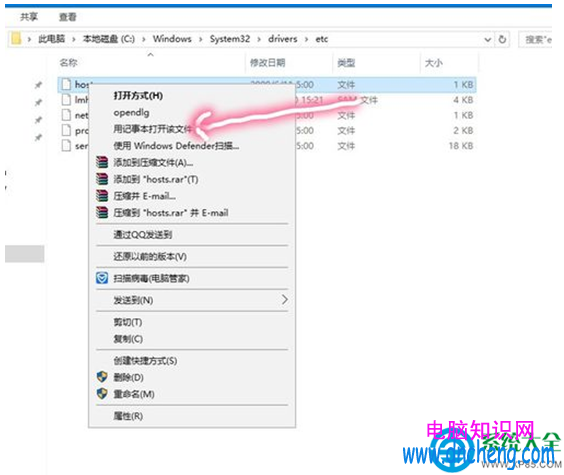564x475 pixels.
Task: Choose 扫描病毒(电脑管家)
Action: pyautogui.click(x=151, y=278)
